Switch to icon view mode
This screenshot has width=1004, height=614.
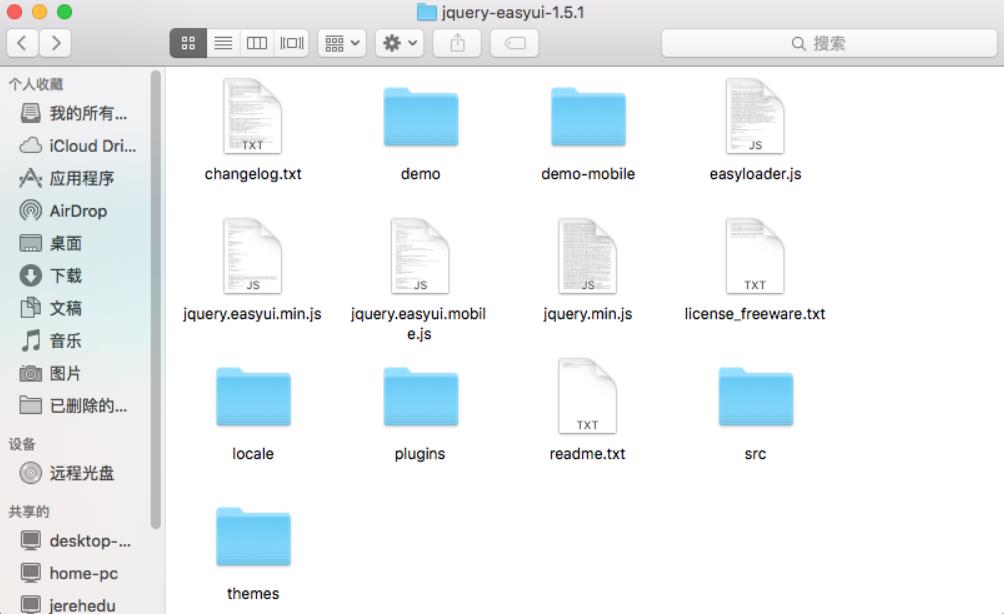tap(188, 43)
